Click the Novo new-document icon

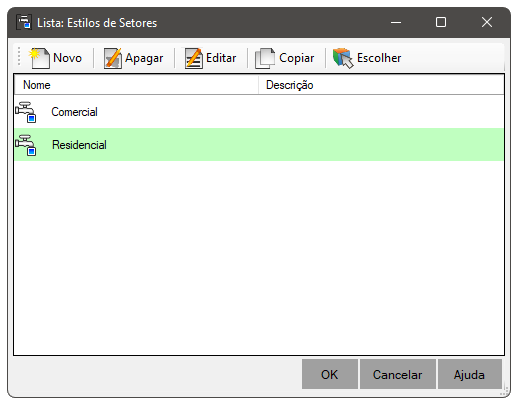pyautogui.click(x=39, y=58)
